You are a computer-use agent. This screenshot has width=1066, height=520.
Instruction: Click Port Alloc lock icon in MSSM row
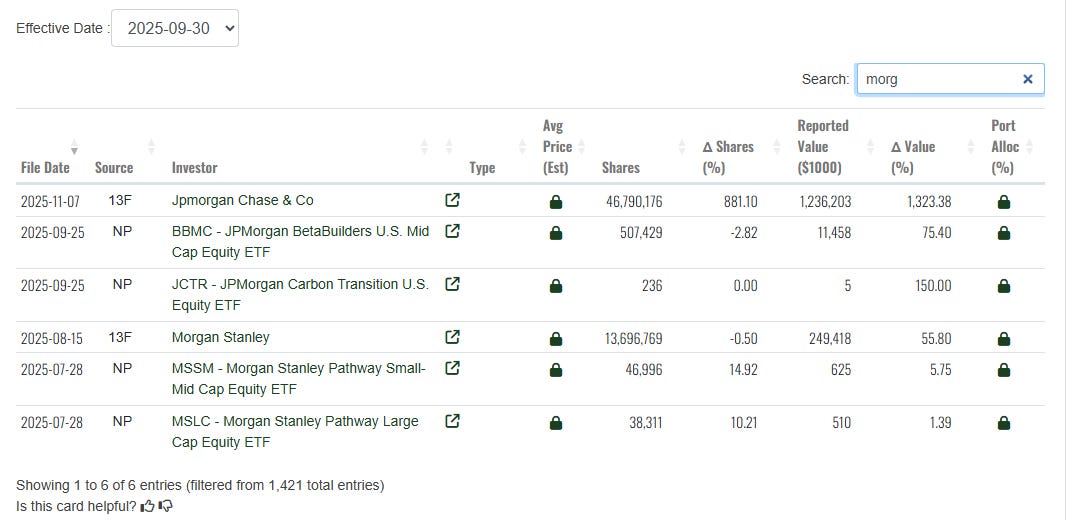pos(1003,370)
